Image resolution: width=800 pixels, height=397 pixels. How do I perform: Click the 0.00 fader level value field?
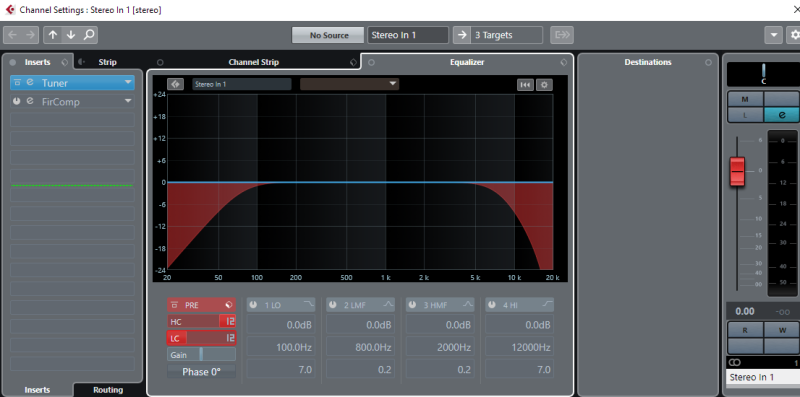pyautogui.click(x=745, y=311)
